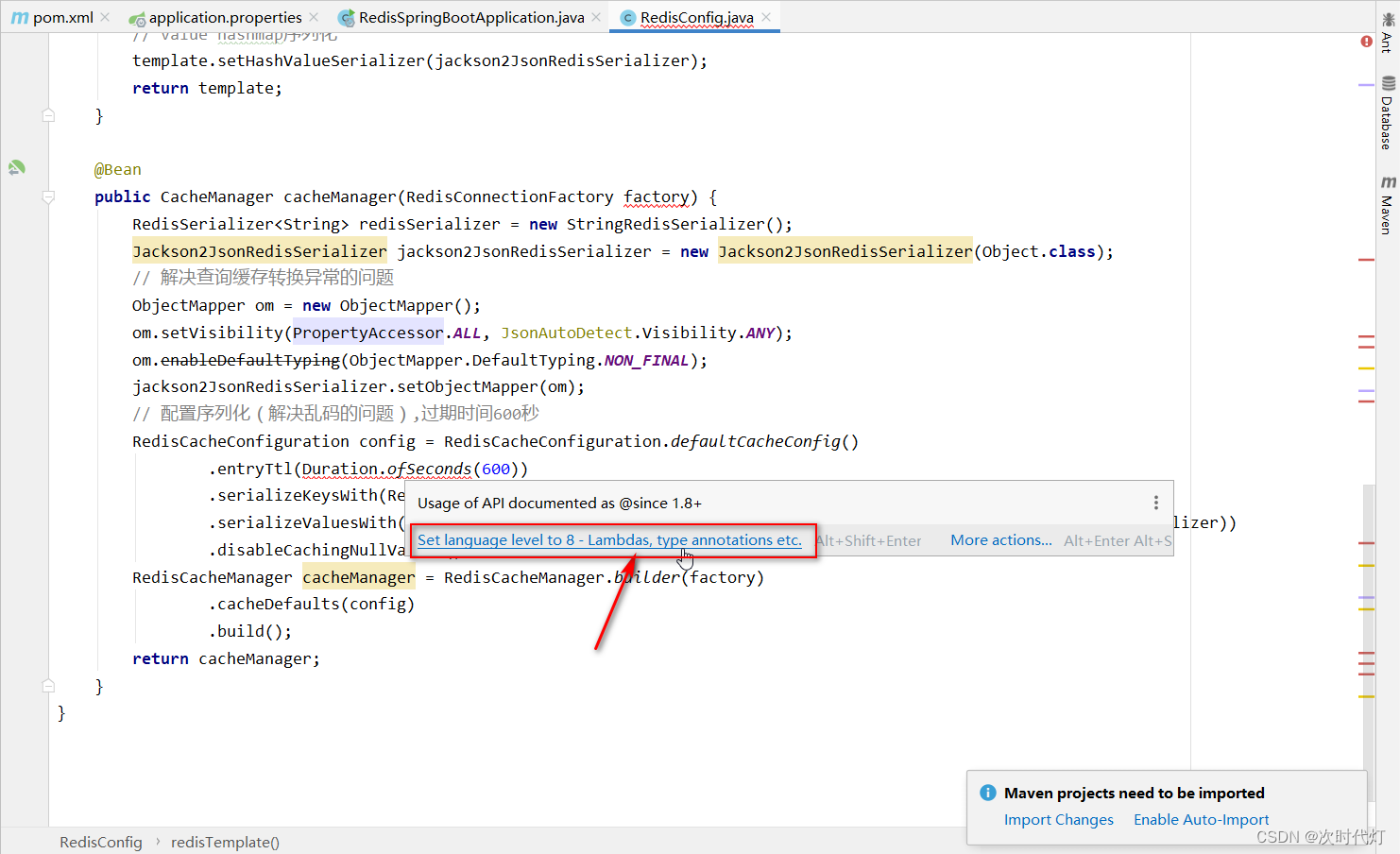Viewport: 1400px width, 854px height.
Task: Collapse the fold marker above @Bean annotation
Action: [48, 114]
